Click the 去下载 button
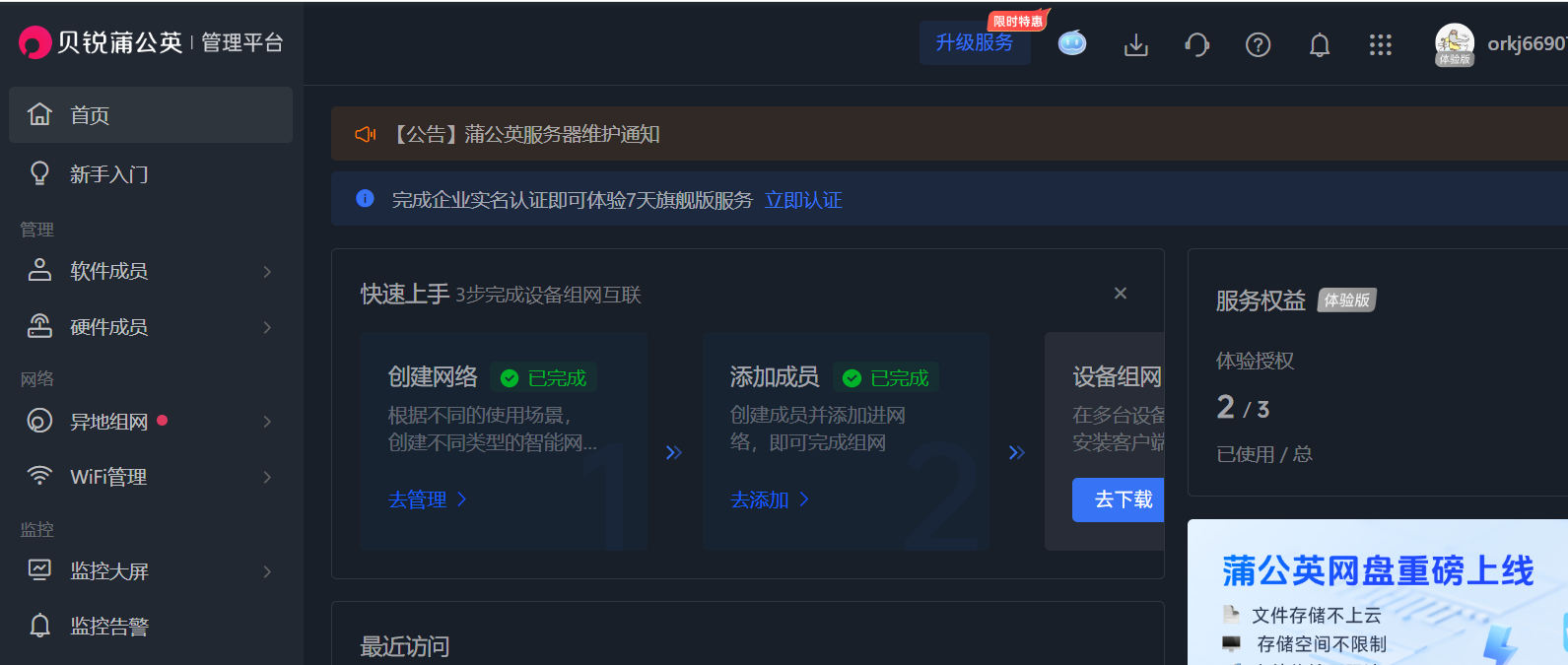The image size is (1568, 665). [x=1119, y=499]
